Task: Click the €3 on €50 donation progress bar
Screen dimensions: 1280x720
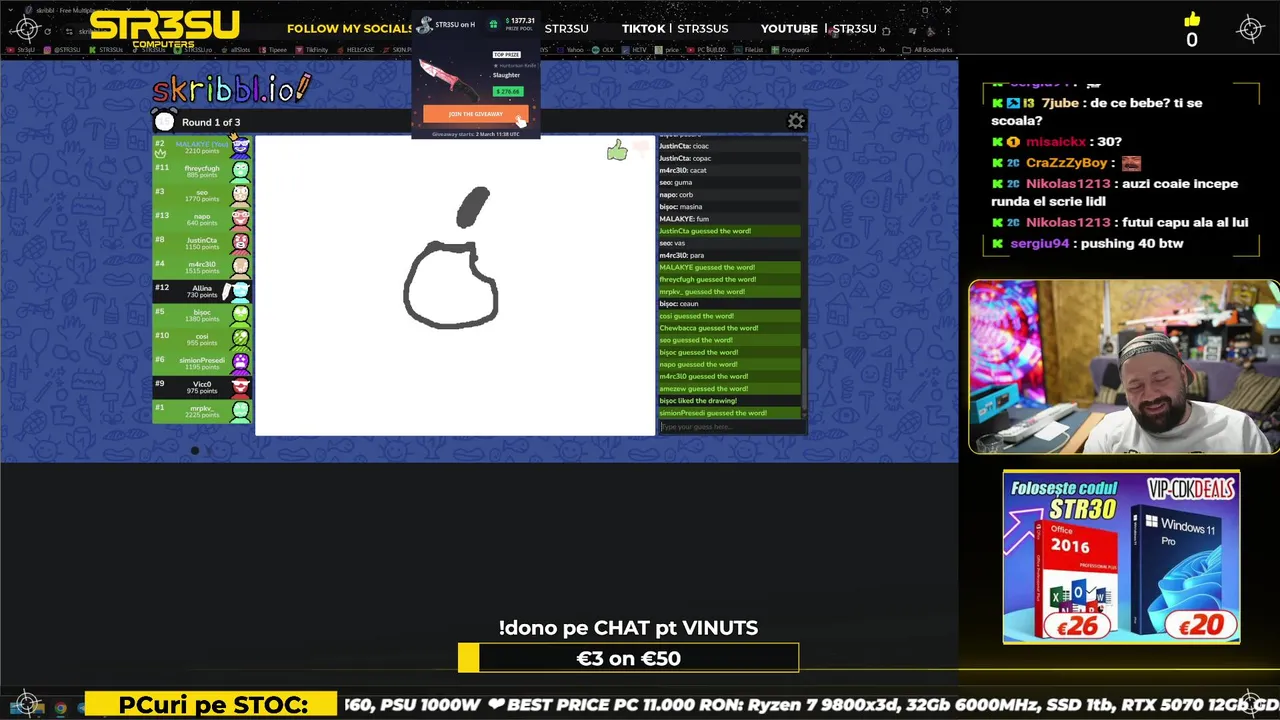Action: click(628, 658)
